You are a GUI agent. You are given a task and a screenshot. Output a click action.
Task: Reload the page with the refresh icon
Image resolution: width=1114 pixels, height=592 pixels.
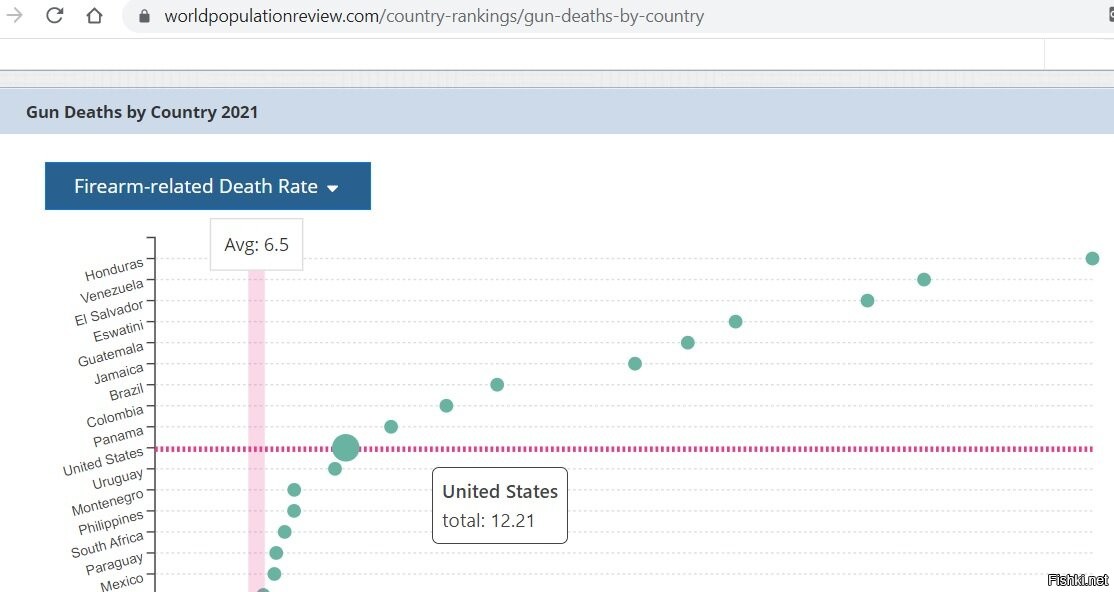click(55, 16)
